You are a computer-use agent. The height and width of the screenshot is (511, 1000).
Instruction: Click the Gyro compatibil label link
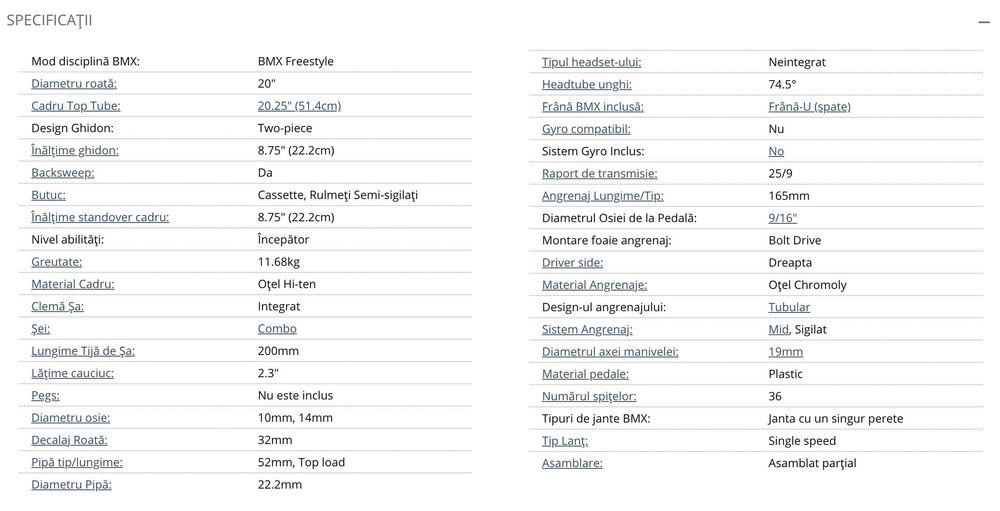[586, 129]
